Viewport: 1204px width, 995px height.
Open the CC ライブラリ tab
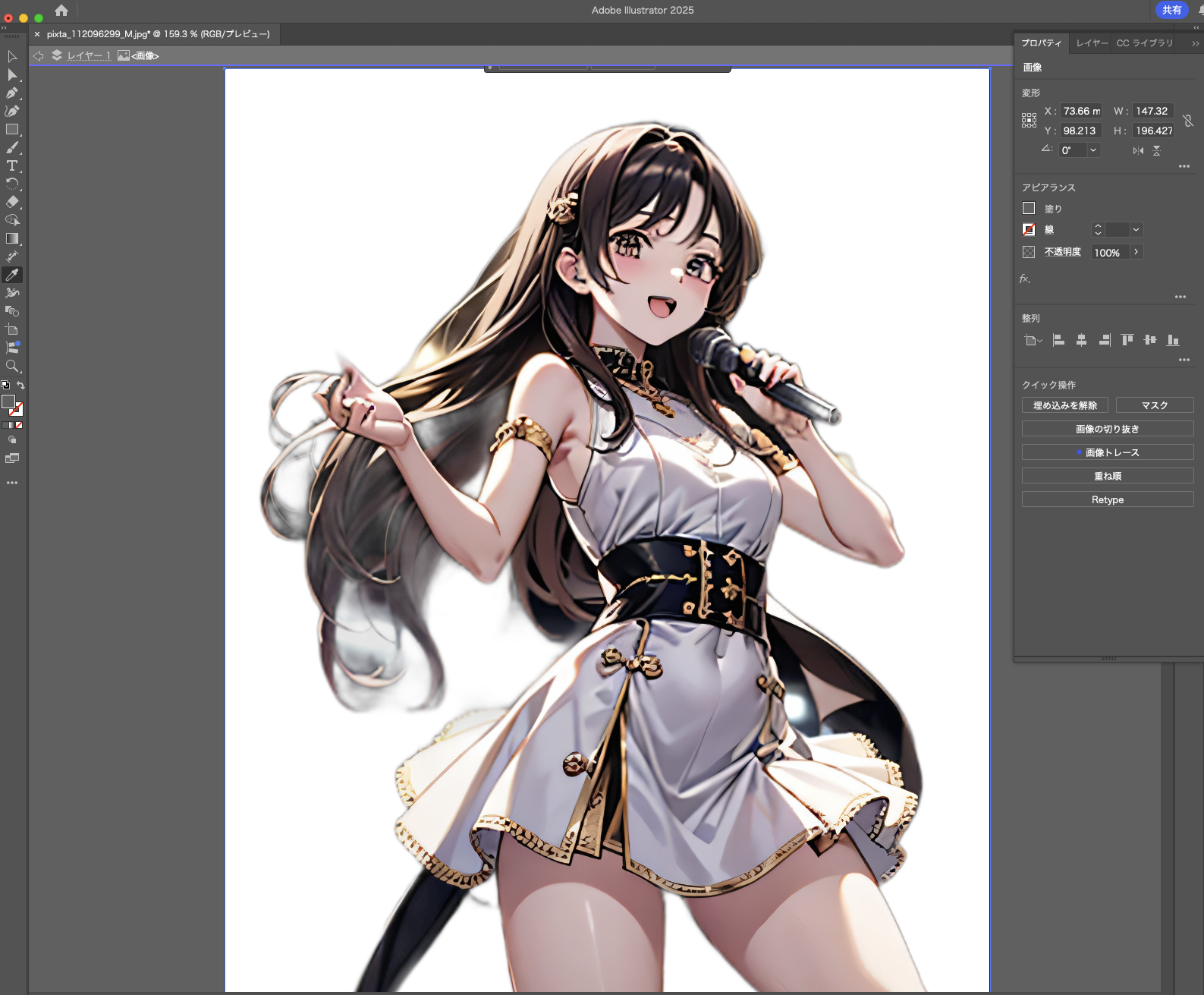coord(1144,43)
